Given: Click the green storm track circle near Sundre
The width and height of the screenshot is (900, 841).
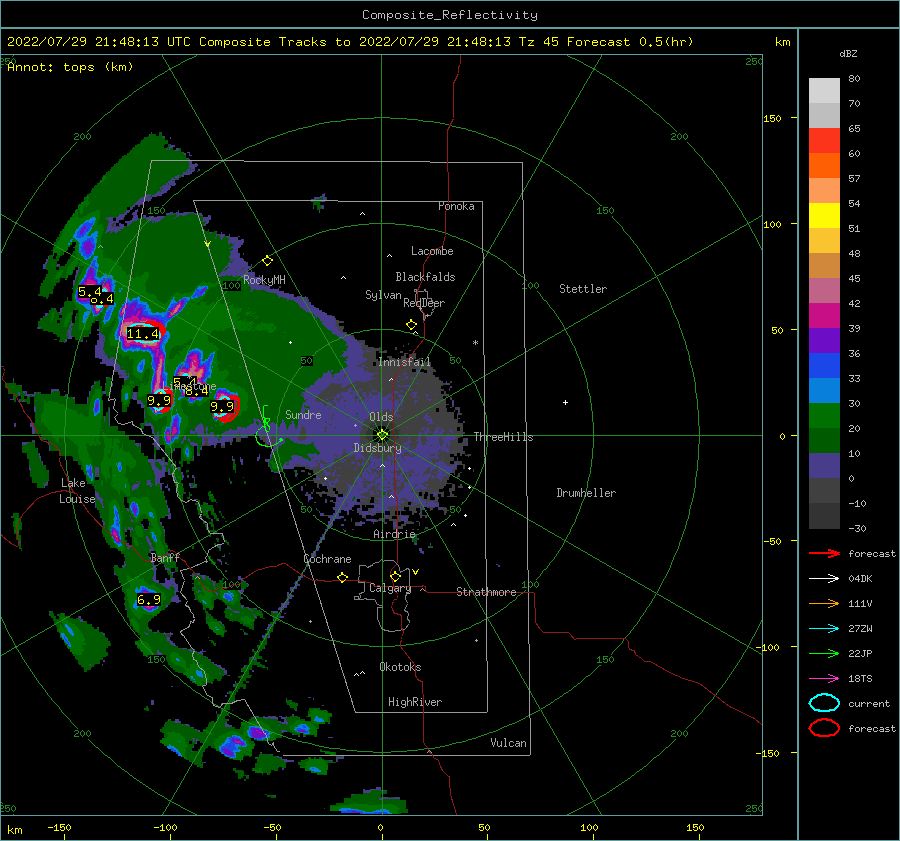Looking at the screenshot, I should tap(268, 436).
